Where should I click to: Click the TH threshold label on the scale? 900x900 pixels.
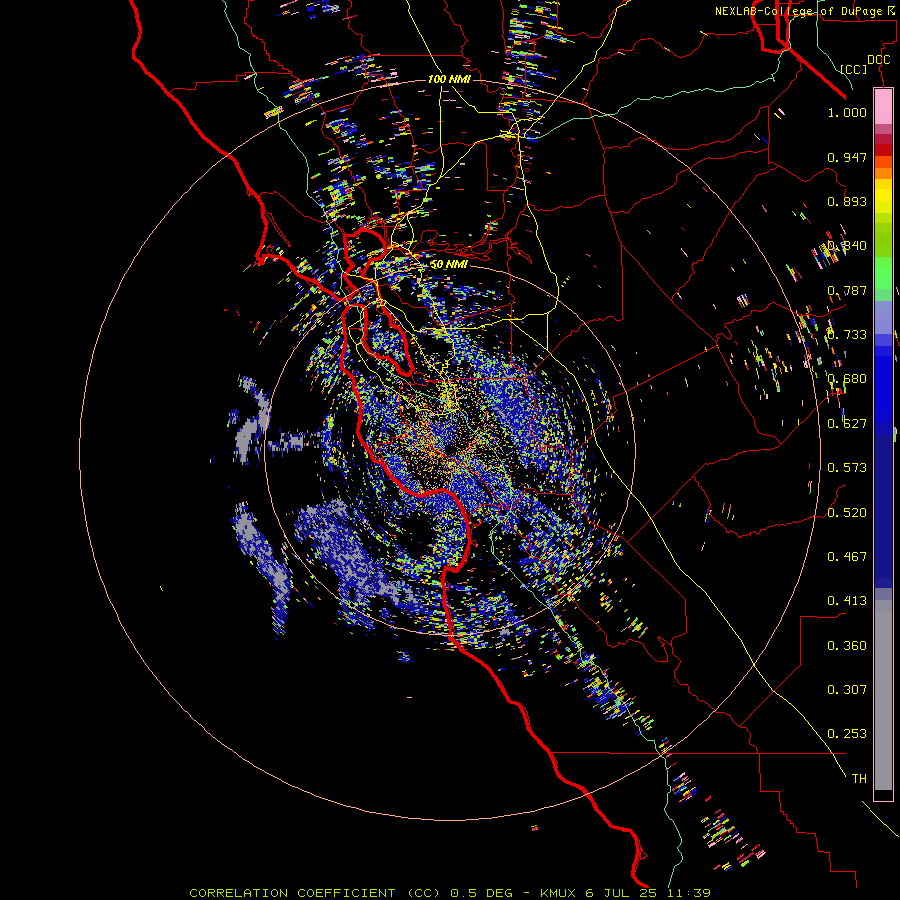(859, 779)
